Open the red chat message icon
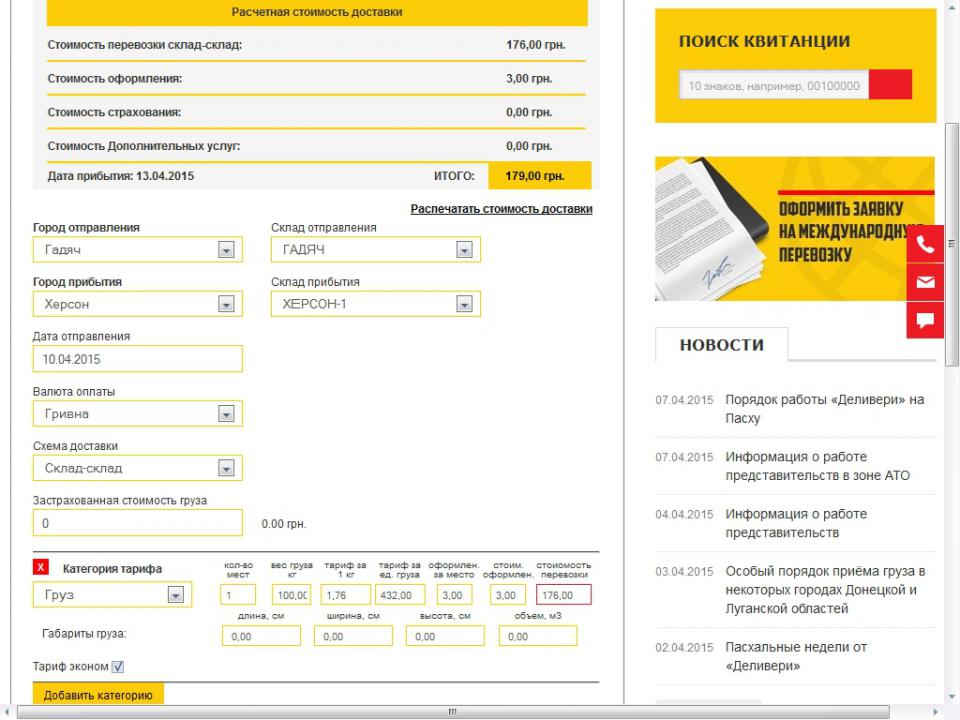 tap(925, 320)
